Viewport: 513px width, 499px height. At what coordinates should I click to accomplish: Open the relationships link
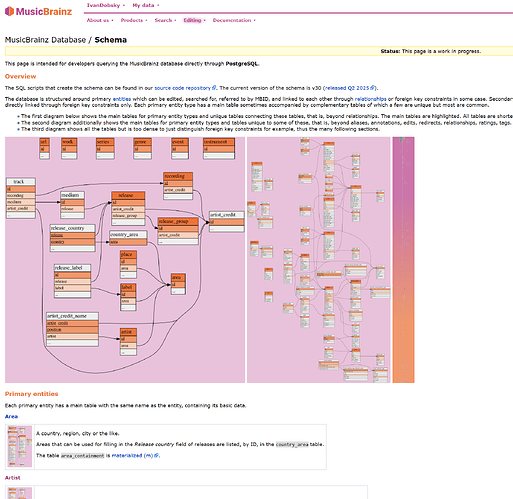click(370, 99)
